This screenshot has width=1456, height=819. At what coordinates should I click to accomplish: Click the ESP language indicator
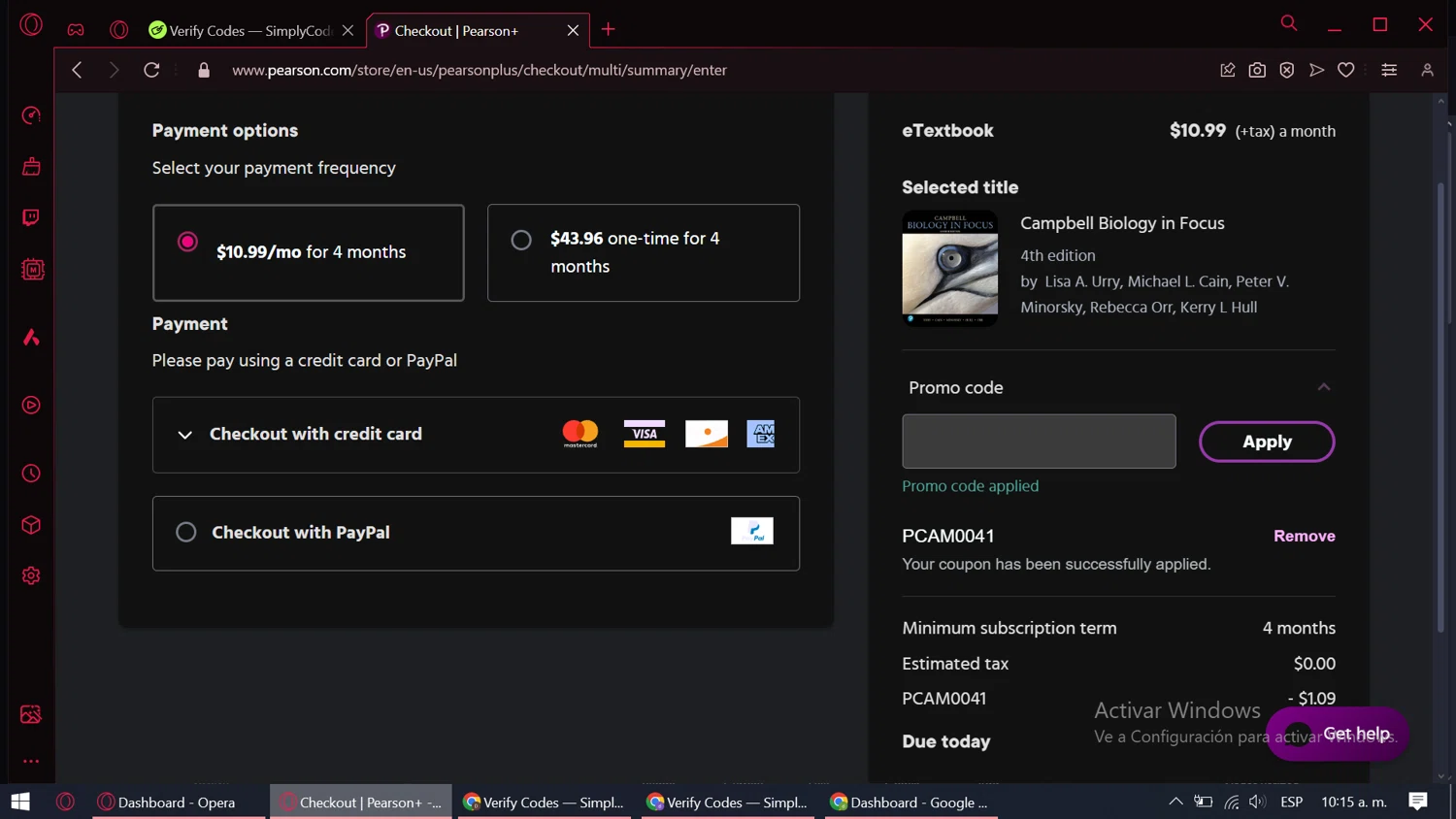click(1291, 802)
